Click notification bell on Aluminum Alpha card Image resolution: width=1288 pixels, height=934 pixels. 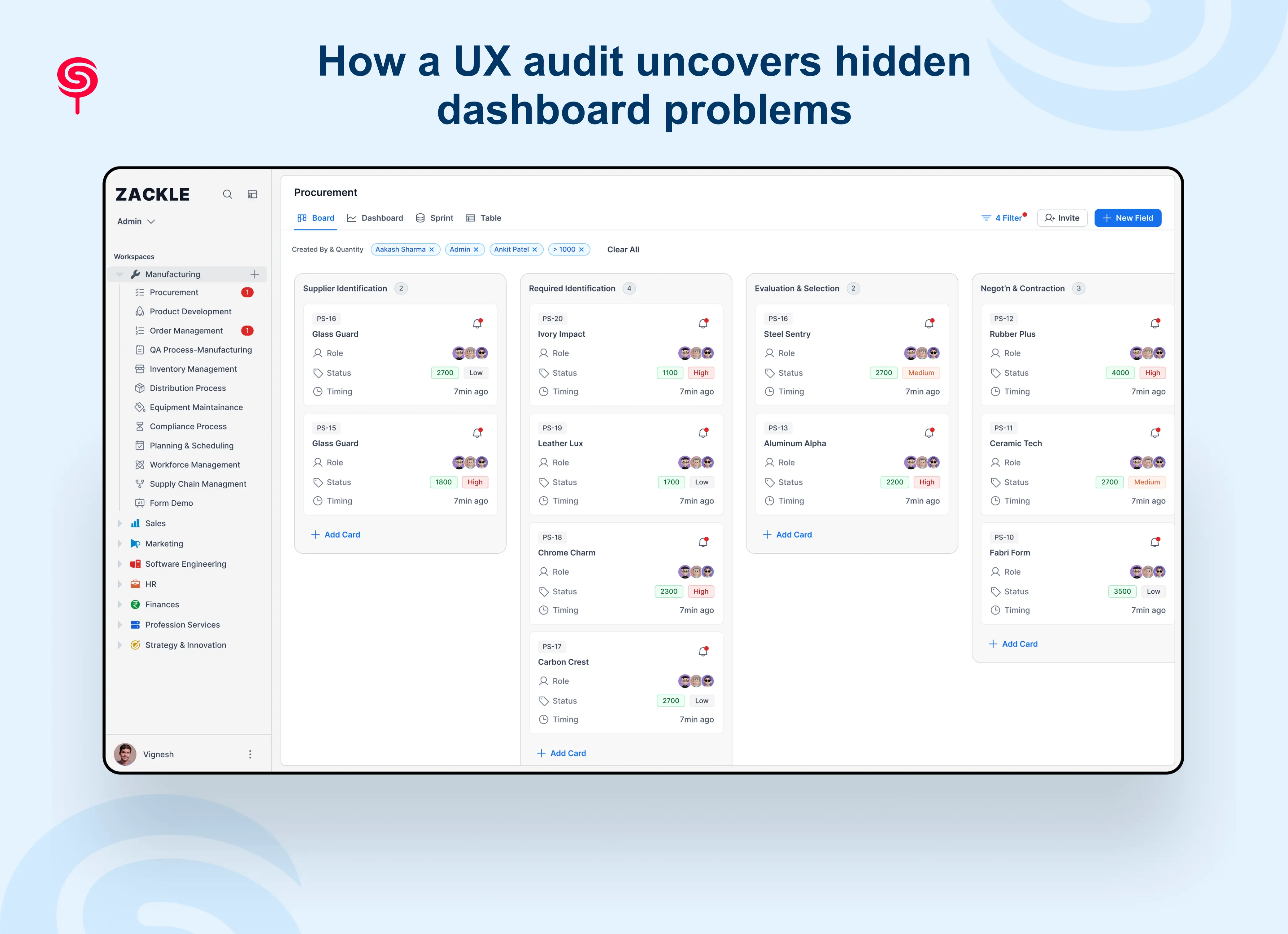coord(930,433)
